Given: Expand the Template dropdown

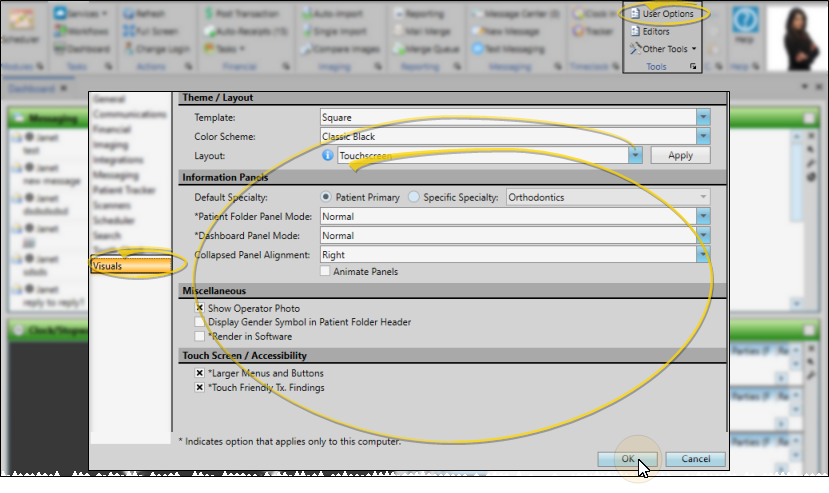Looking at the screenshot, I should coord(703,117).
